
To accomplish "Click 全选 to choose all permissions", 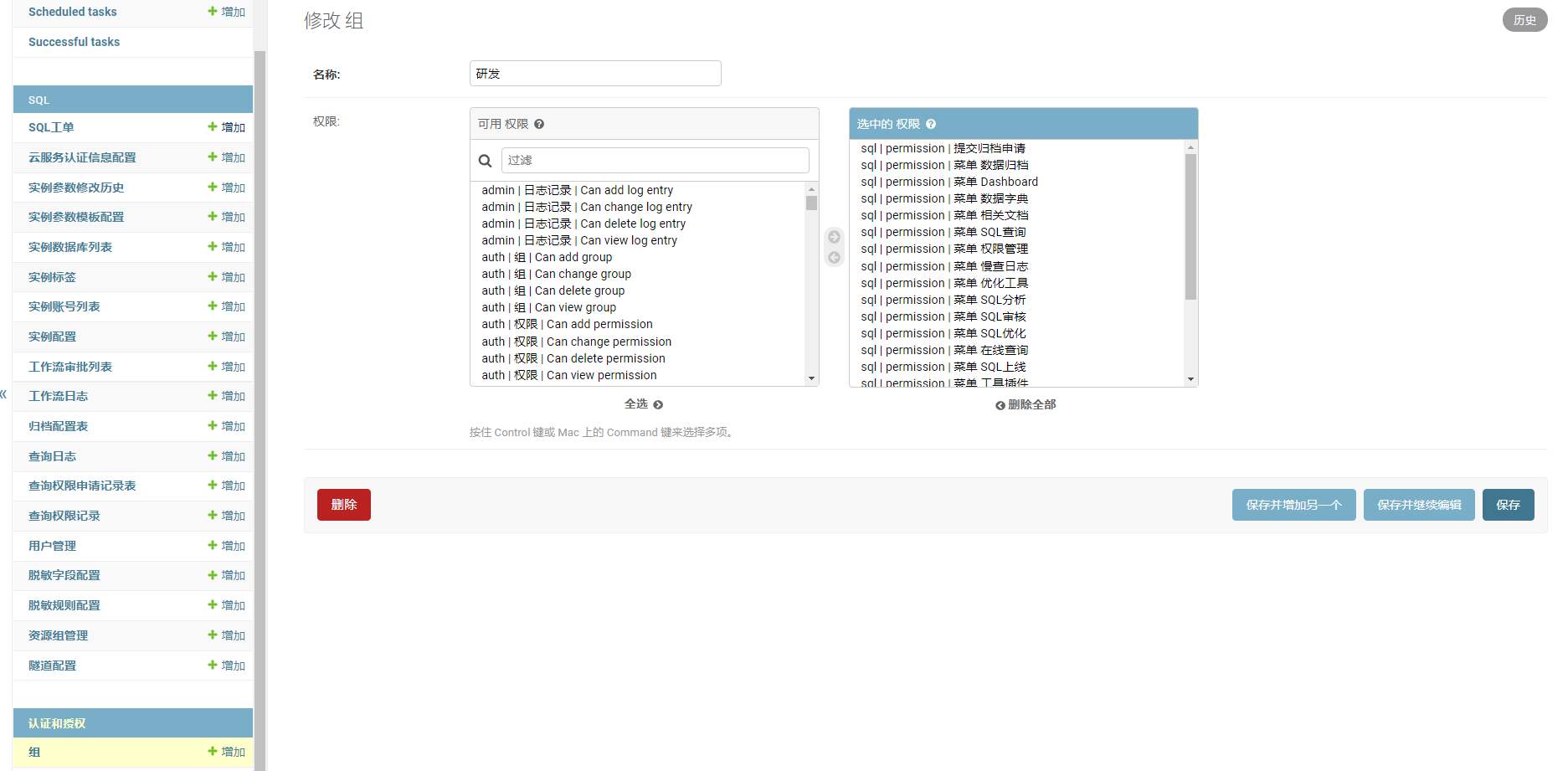I will [x=643, y=404].
